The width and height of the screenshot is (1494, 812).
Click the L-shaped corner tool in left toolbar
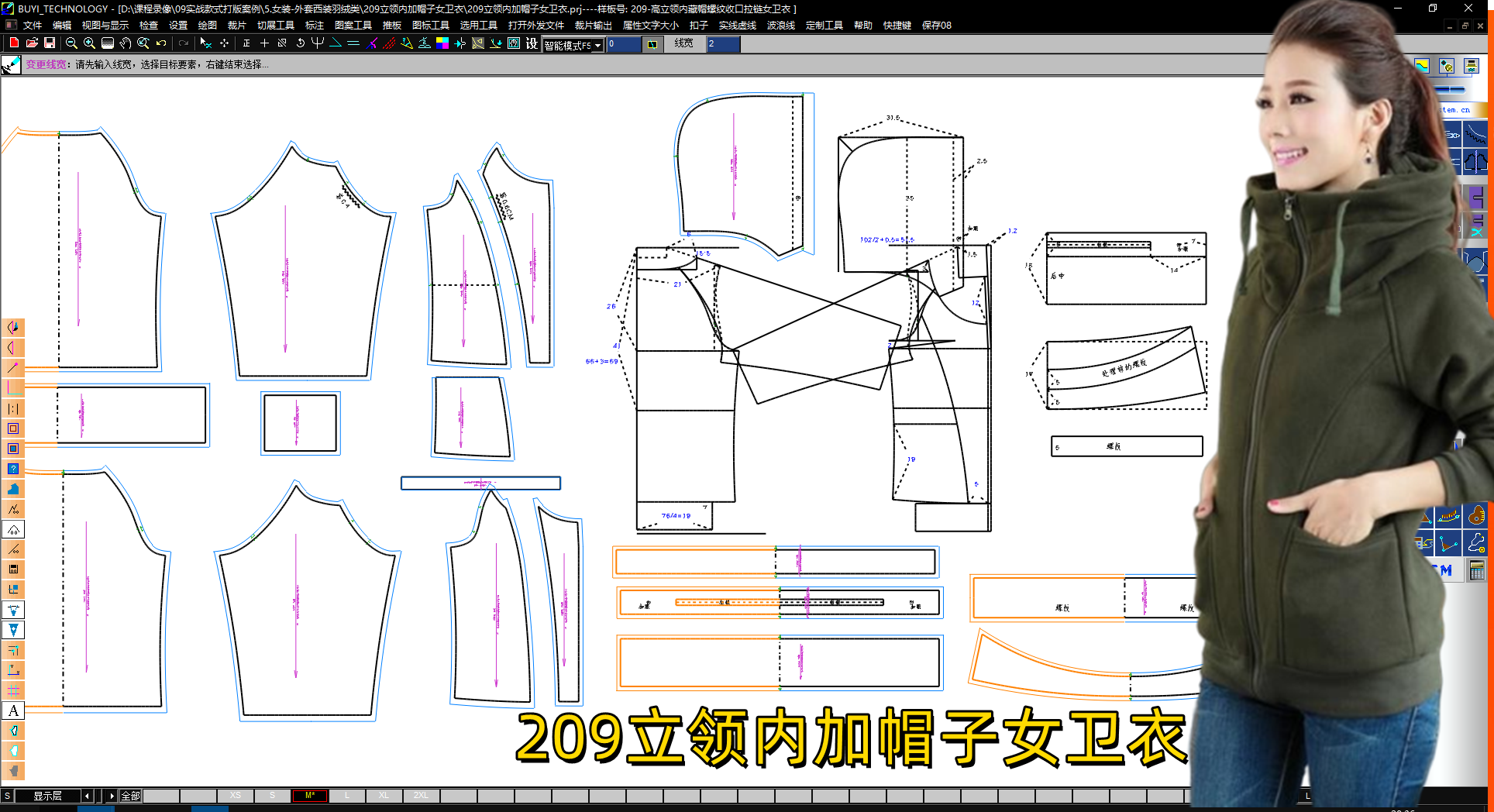(x=14, y=388)
